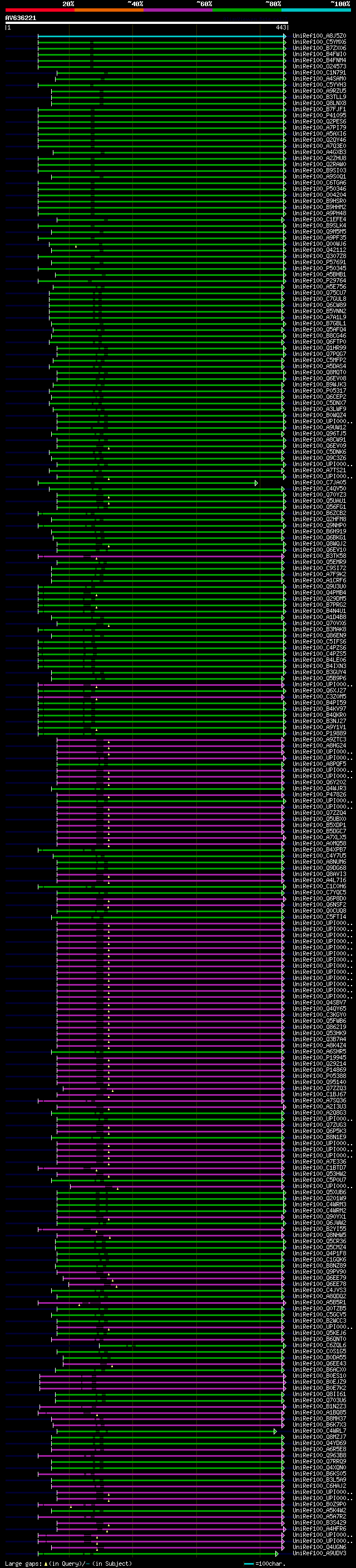Select hit UniRef100_P41095
Viewport: 356px width, 1568px height.
[x=319, y=115]
